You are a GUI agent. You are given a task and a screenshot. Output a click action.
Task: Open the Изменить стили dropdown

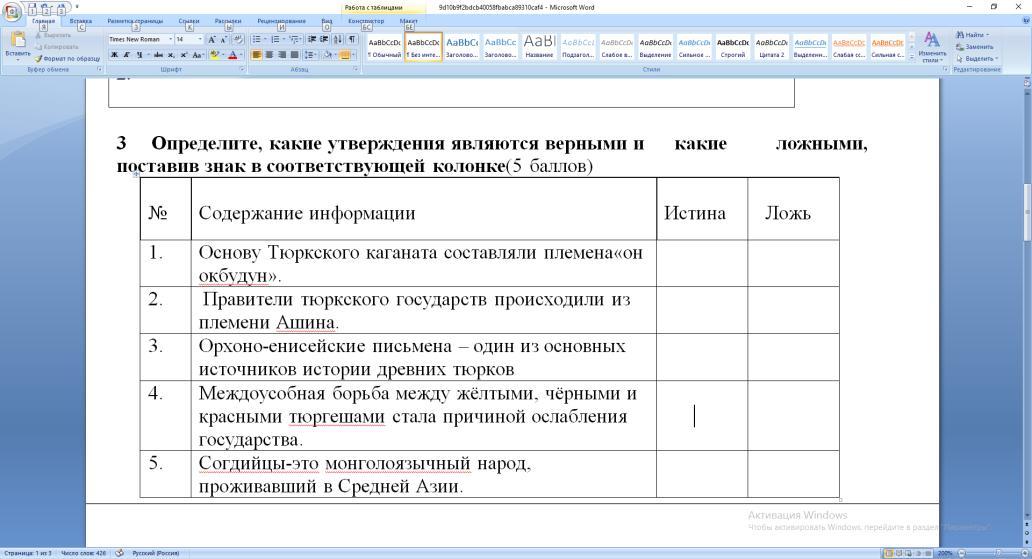click(x=932, y=46)
